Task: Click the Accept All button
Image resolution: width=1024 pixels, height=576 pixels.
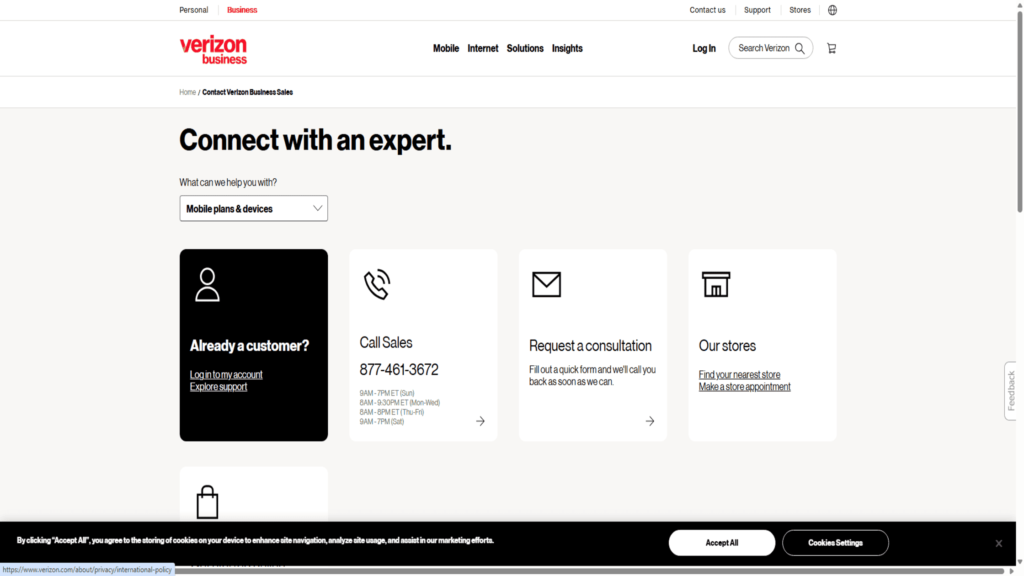Action: (721, 542)
